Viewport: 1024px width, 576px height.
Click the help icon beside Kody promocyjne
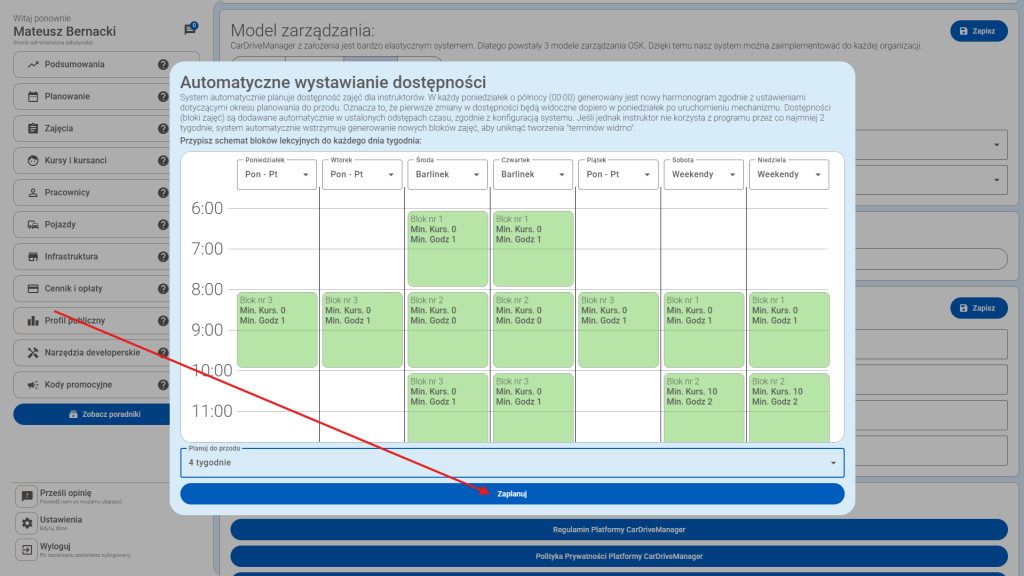163,385
